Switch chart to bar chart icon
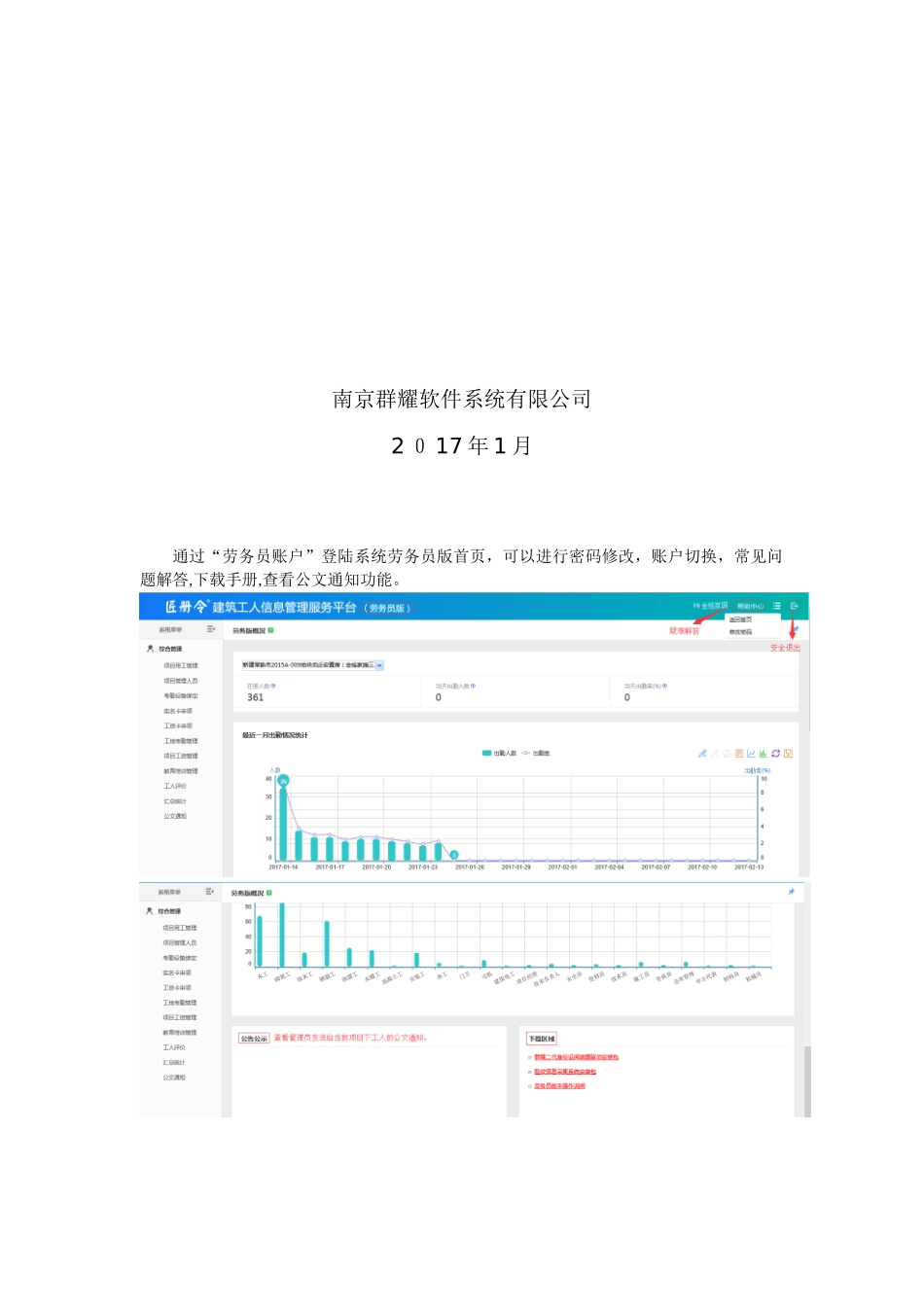The width and height of the screenshot is (924, 1307). 764,754
